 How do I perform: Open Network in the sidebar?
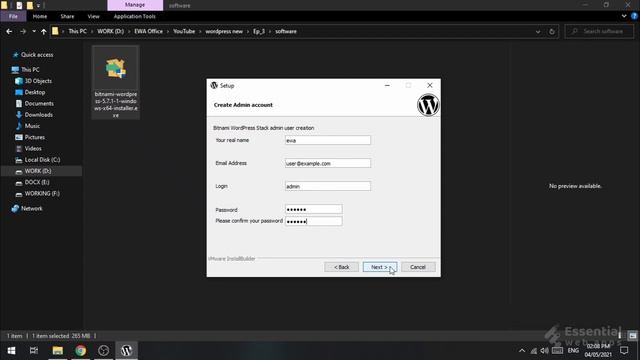coord(31,209)
